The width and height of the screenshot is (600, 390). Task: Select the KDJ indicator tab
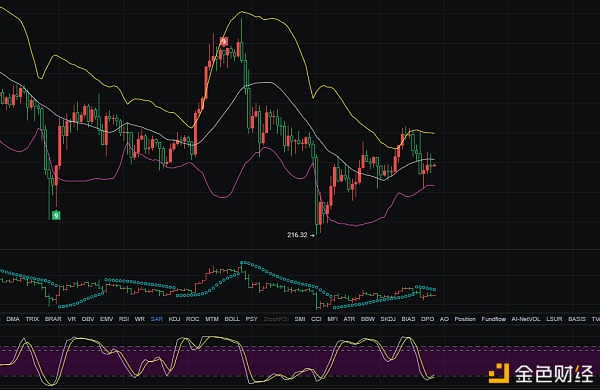pos(174,319)
